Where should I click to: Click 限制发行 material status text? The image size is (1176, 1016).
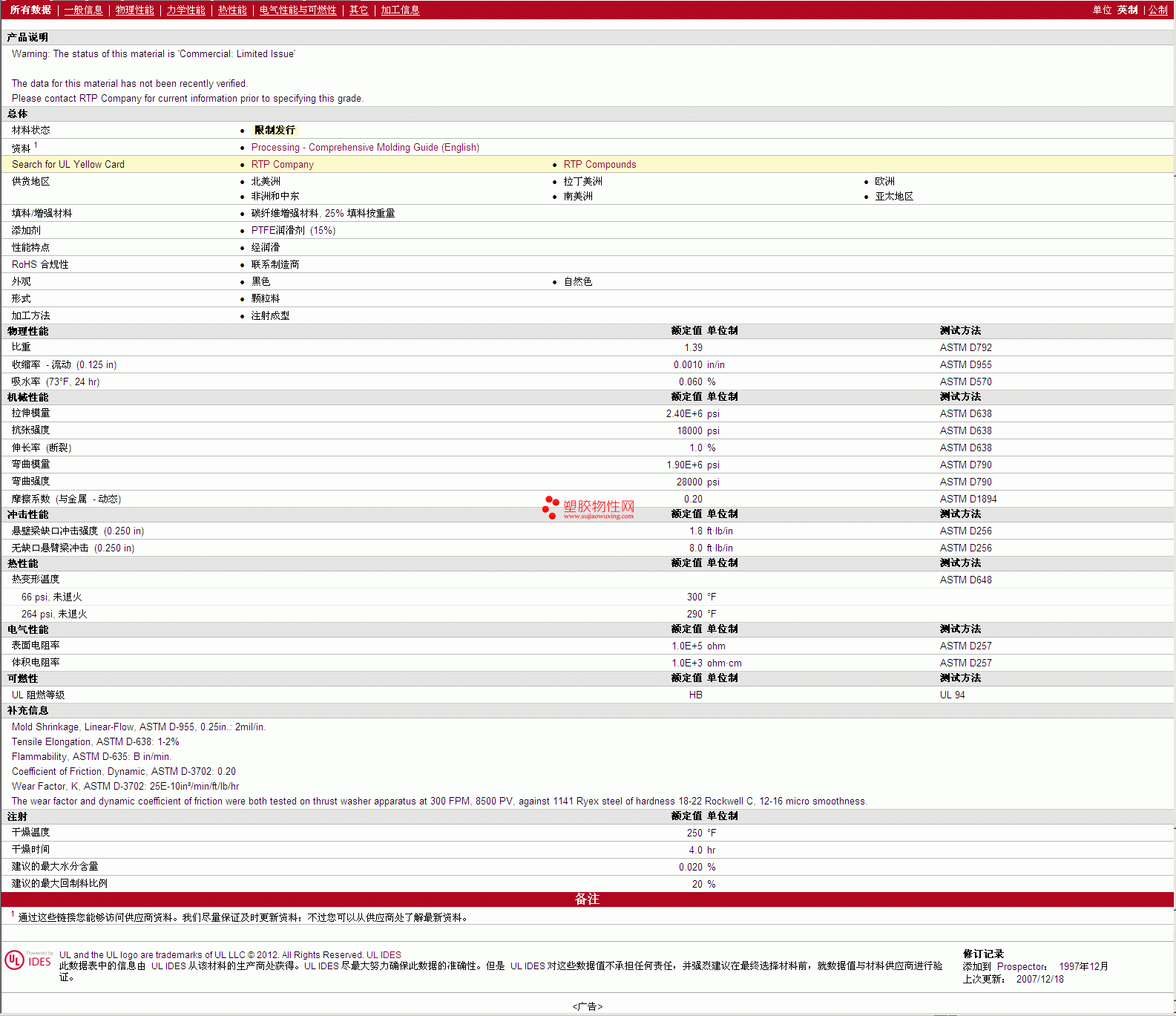pos(275,130)
